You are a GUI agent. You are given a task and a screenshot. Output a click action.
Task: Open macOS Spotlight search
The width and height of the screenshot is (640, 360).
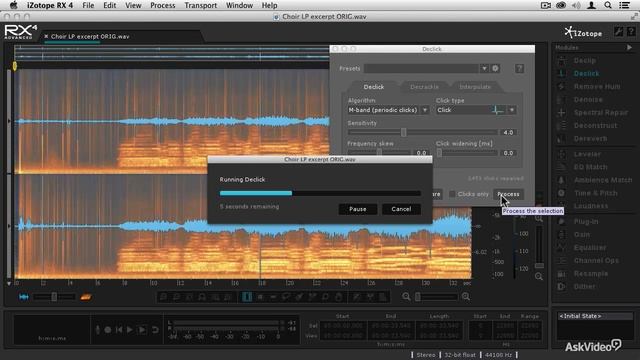click(608, 5)
